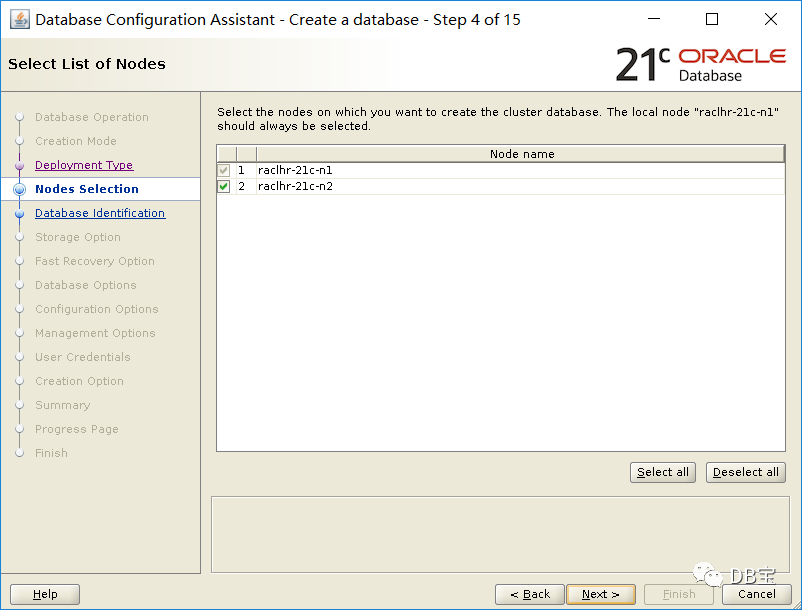
Task: Return with the Back button
Action: tap(529, 594)
